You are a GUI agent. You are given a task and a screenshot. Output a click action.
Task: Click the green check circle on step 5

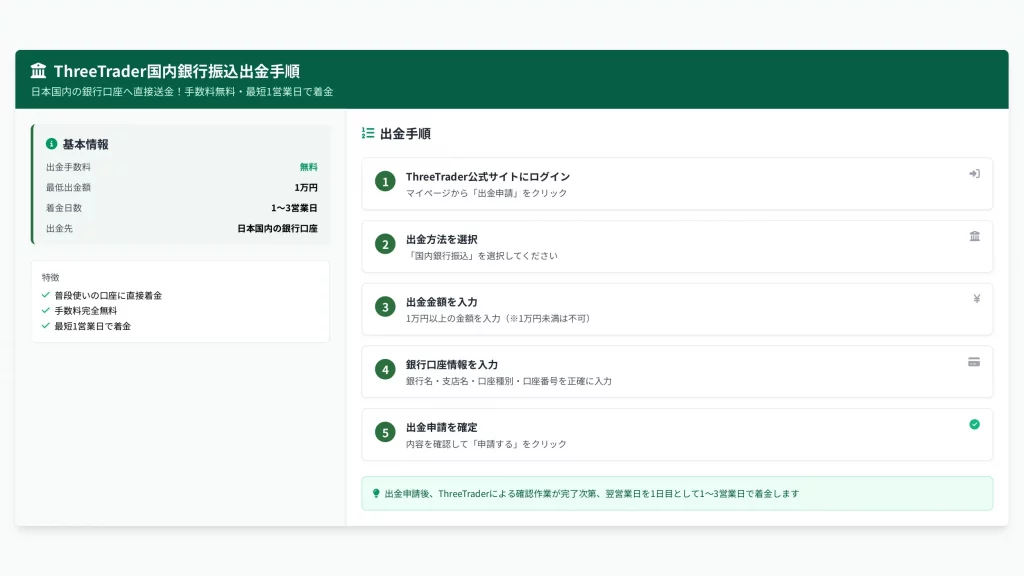[974, 424]
